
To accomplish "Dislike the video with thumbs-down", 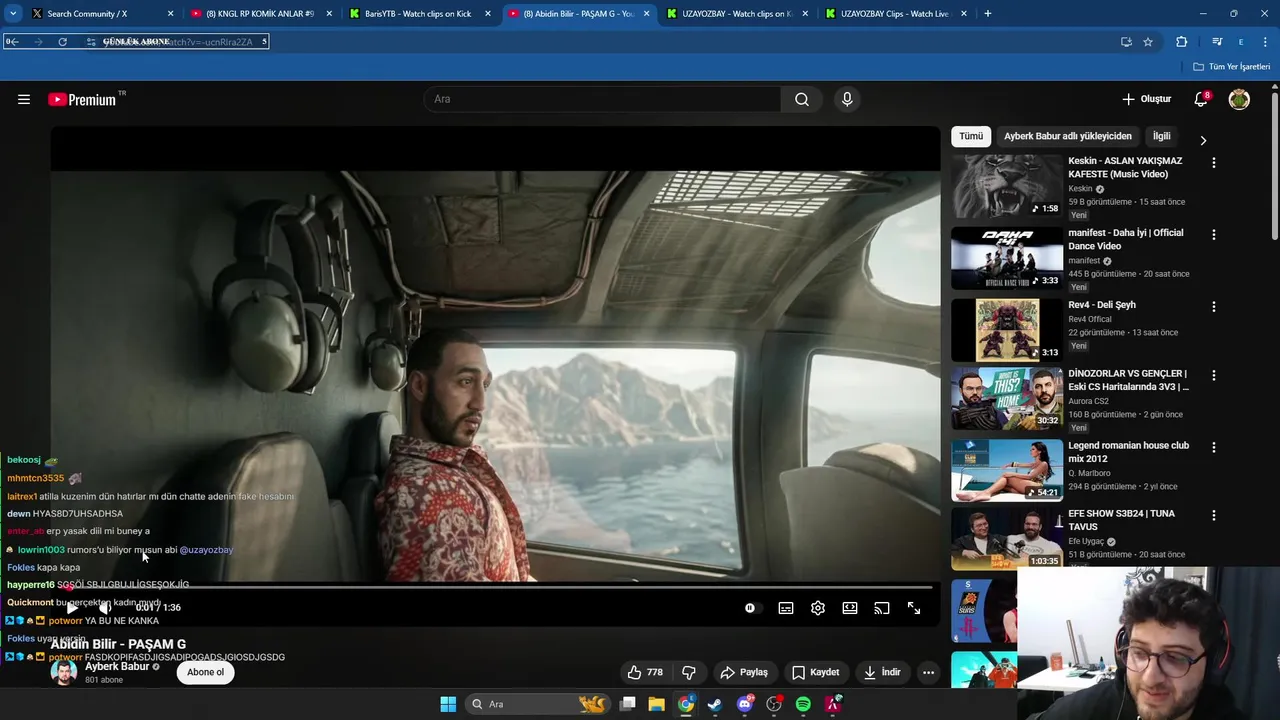I will click(689, 672).
